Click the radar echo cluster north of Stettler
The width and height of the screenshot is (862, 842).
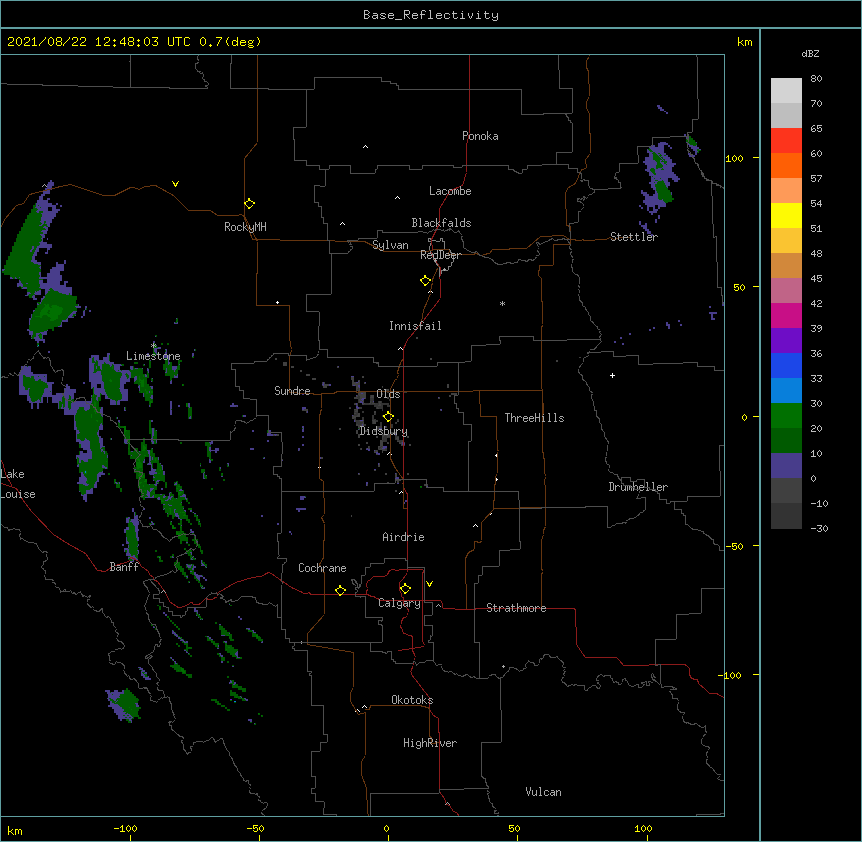[660, 176]
